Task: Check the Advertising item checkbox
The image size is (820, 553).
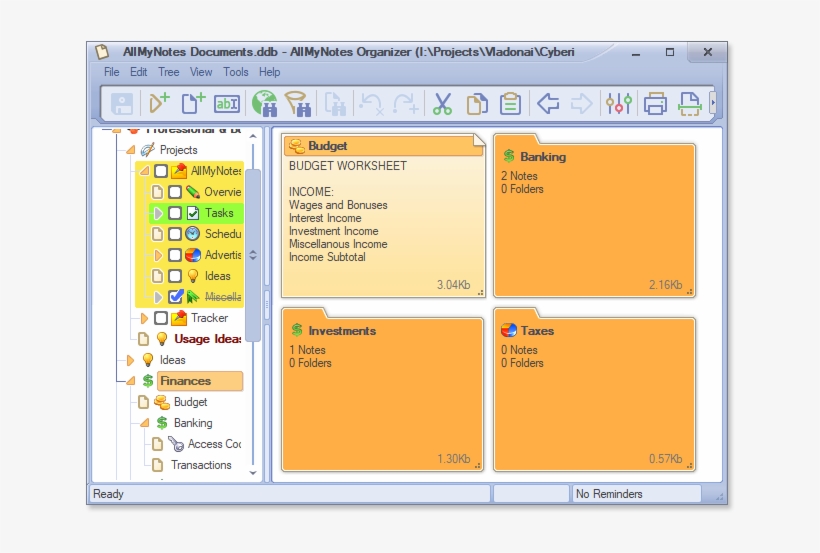Action: click(x=175, y=255)
